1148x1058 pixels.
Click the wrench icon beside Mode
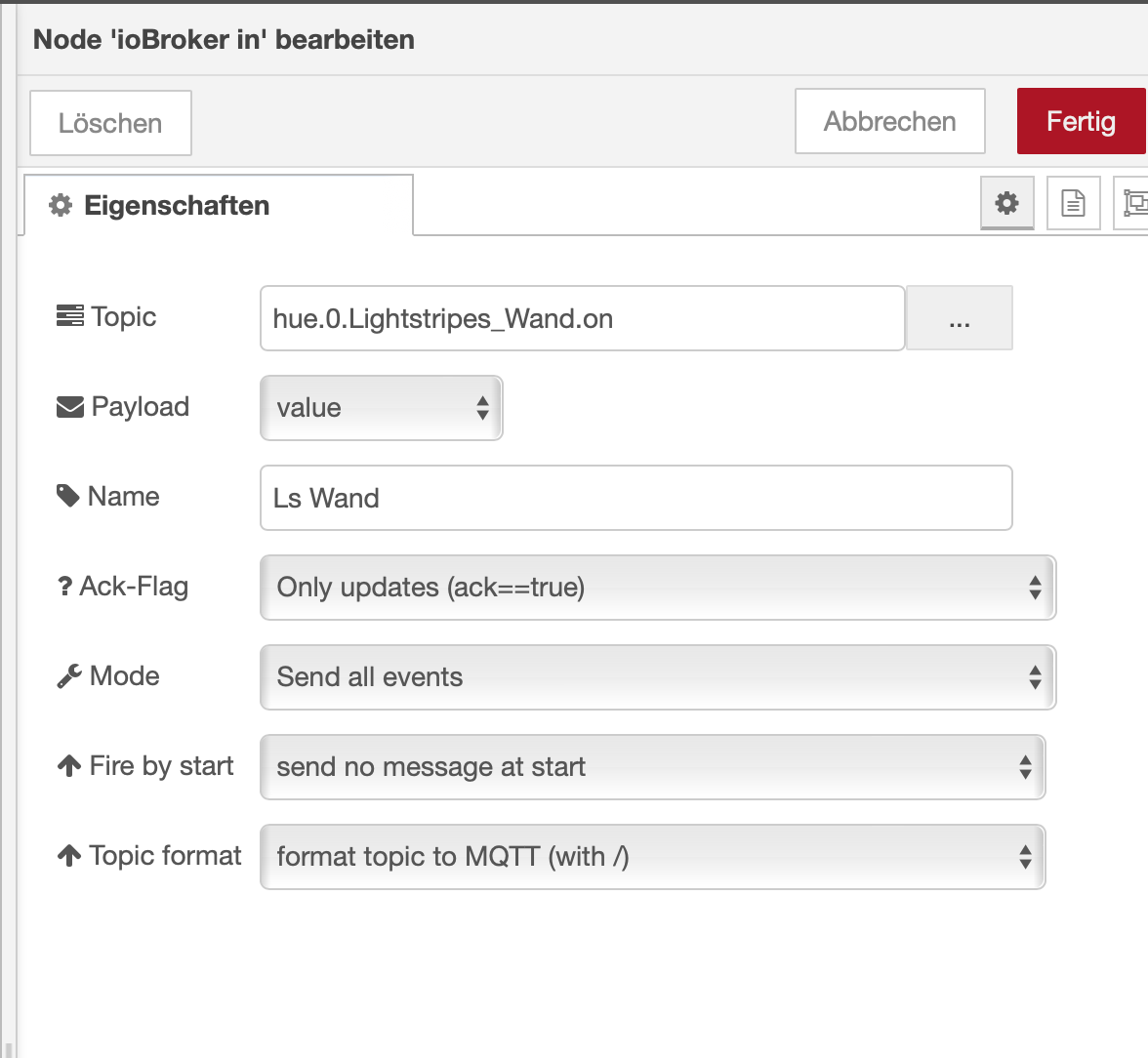69,676
